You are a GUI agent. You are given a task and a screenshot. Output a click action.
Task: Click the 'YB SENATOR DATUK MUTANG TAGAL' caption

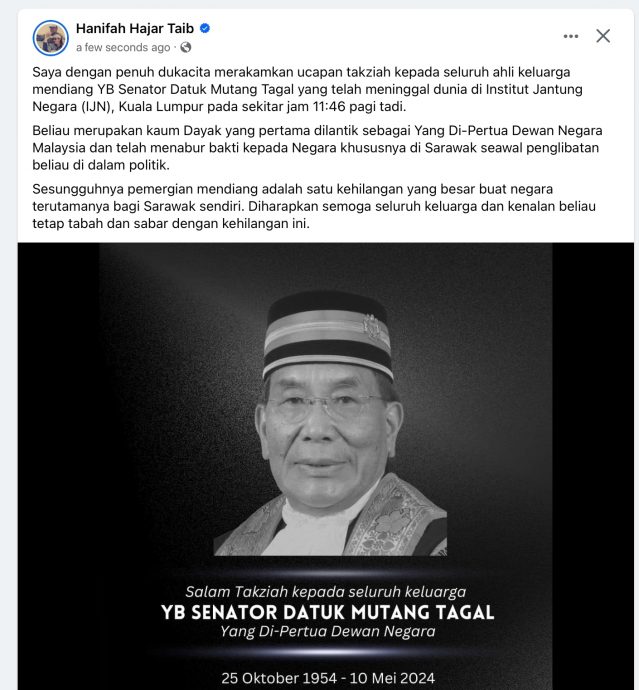pyautogui.click(x=327, y=612)
